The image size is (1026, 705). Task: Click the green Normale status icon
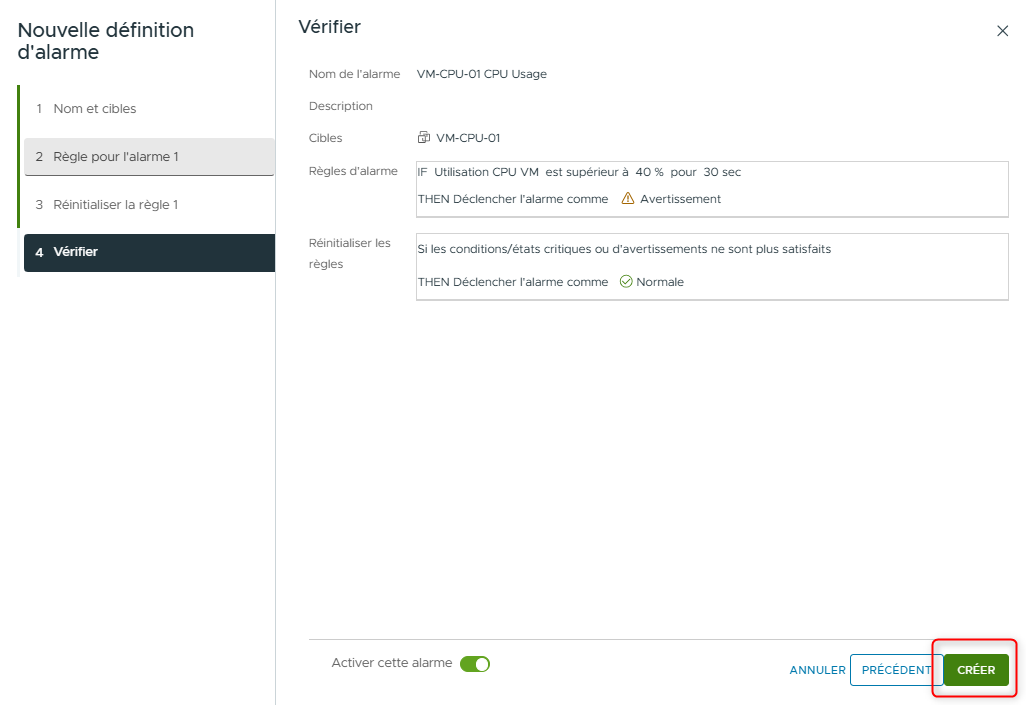[x=624, y=282]
